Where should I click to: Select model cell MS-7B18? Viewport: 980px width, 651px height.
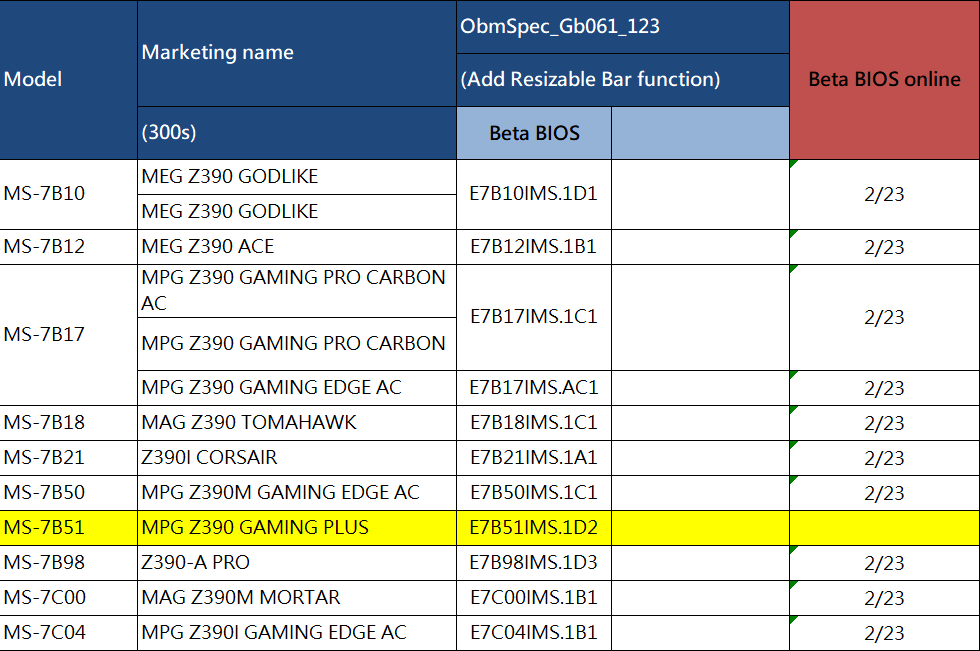click(x=69, y=423)
